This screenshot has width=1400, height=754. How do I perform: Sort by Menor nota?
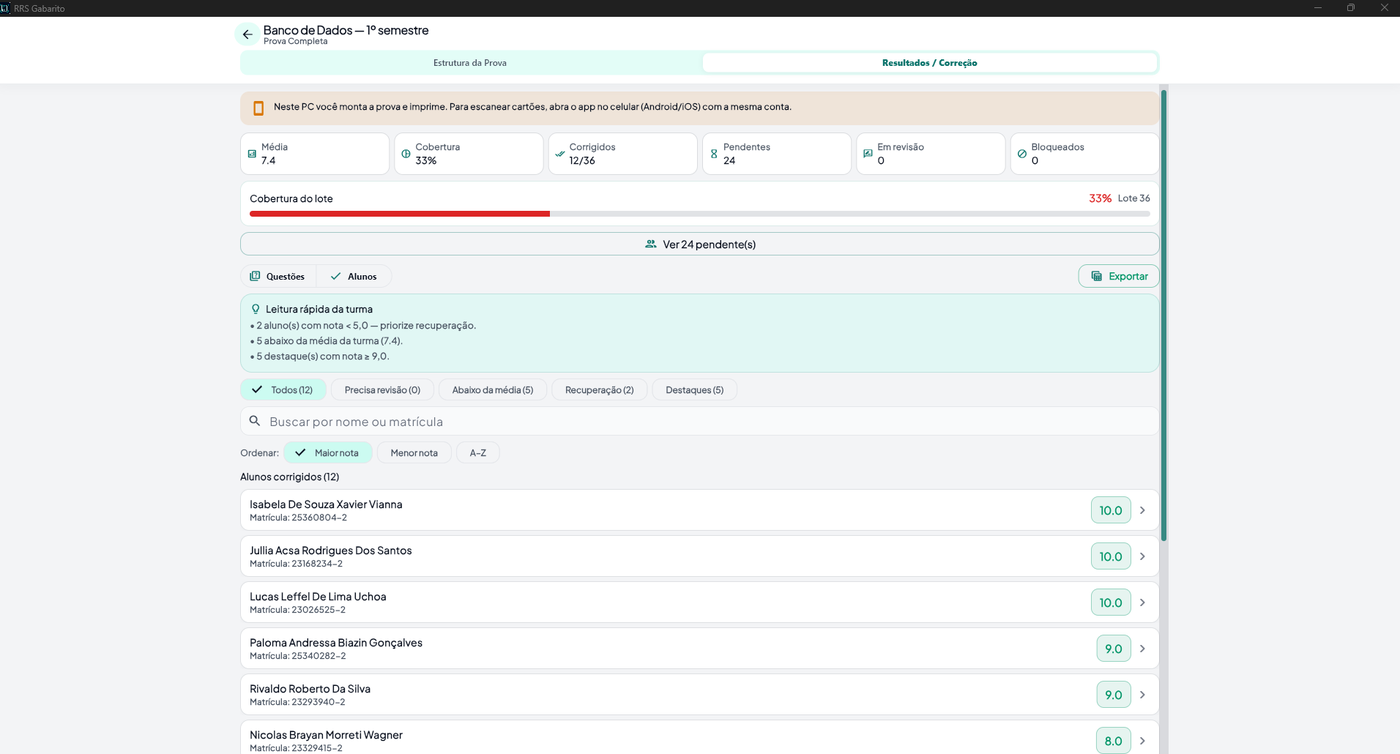point(414,453)
